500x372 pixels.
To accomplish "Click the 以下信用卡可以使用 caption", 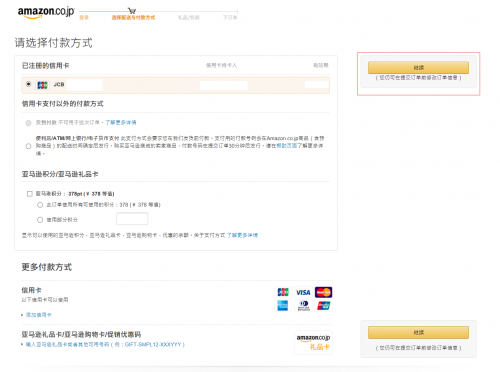I will [x=45, y=300].
